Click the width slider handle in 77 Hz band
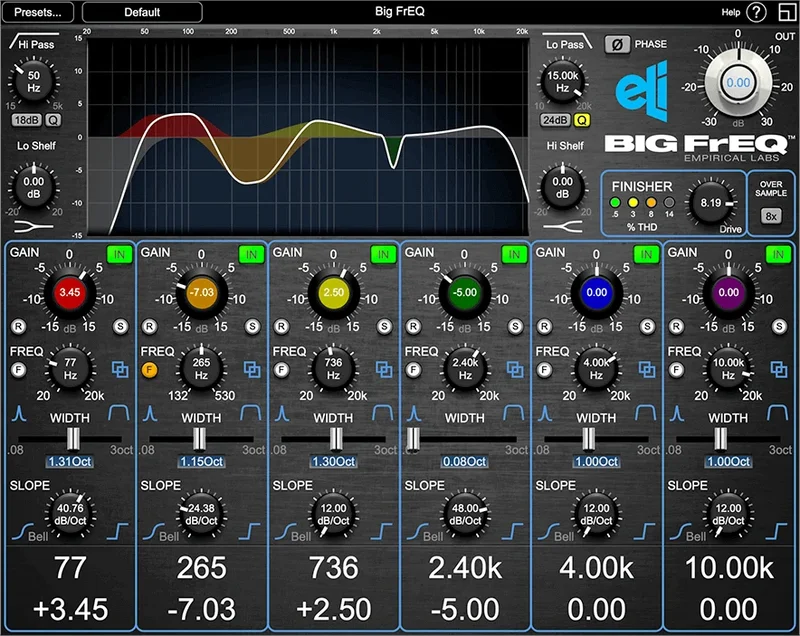The width and height of the screenshot is (800, 636). click(x=73, y=439)
